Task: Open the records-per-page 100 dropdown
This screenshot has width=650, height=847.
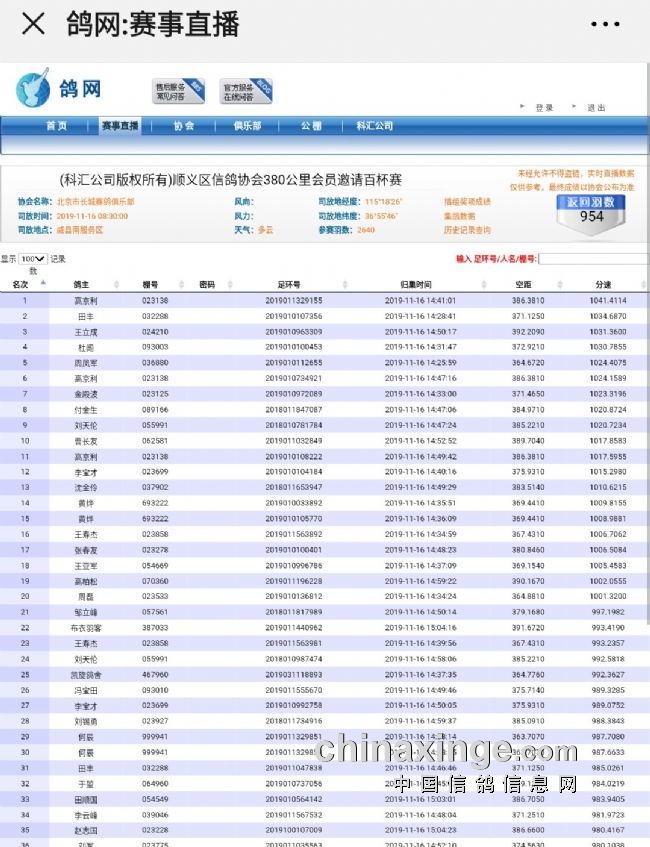Action: point(32,259)
